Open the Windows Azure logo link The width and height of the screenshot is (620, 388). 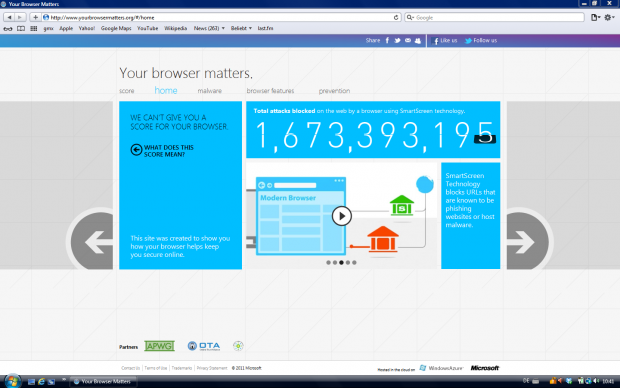441,368
